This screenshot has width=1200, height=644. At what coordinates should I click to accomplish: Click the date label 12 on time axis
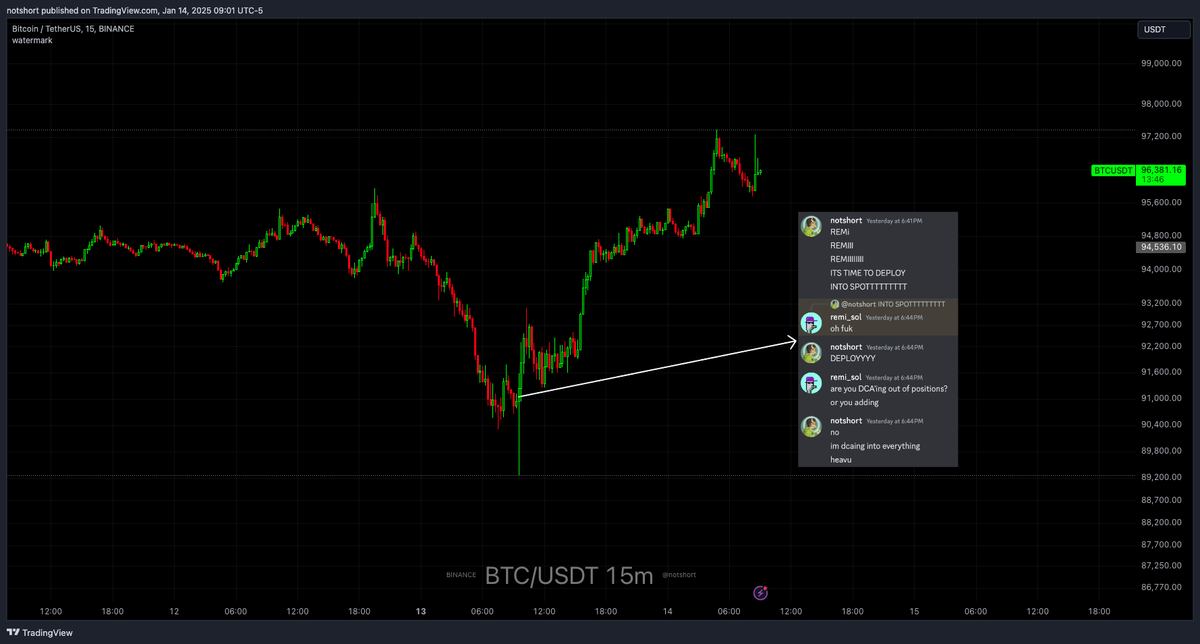[x=174, y=611]
